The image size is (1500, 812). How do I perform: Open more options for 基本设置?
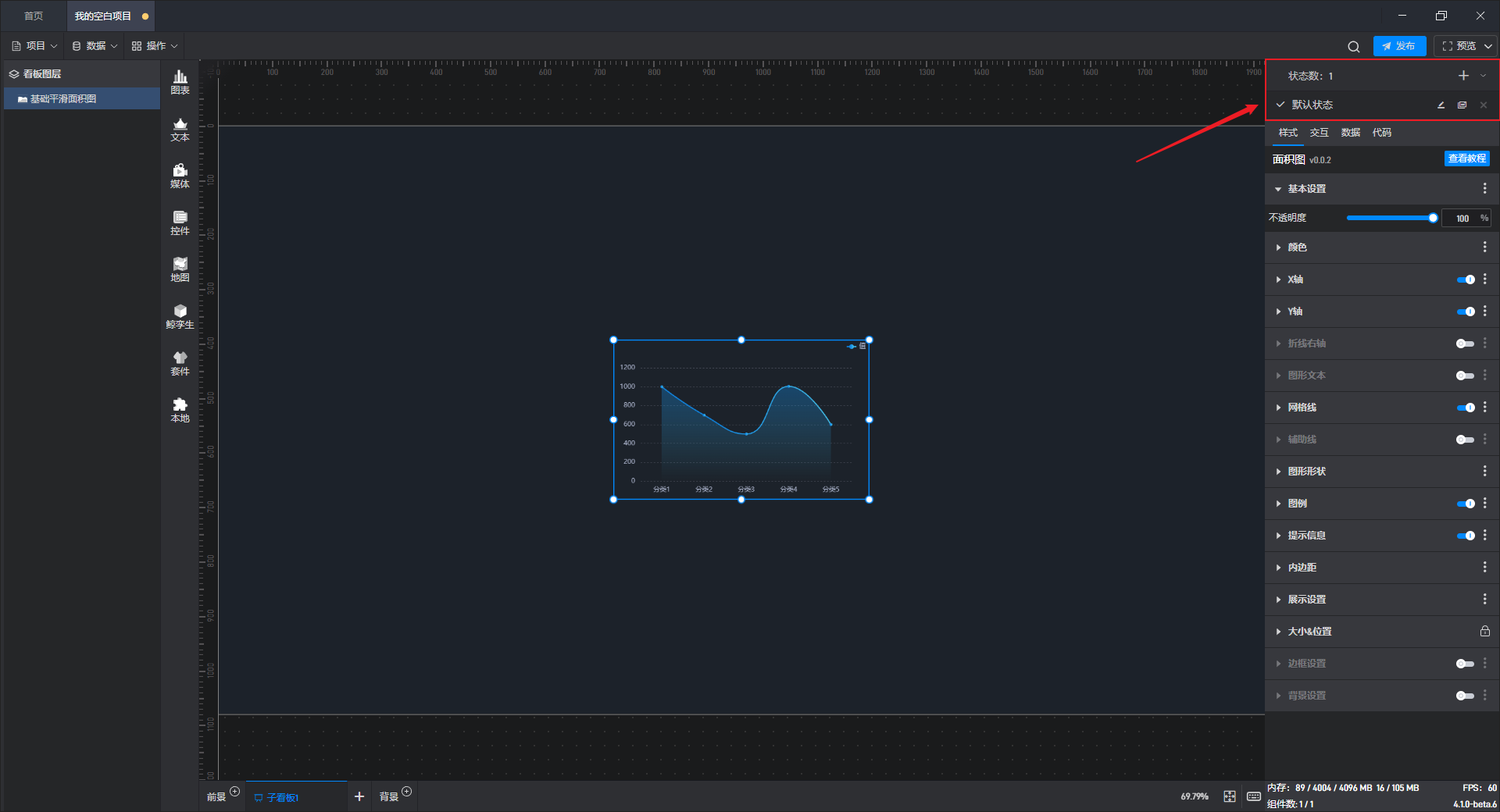(x=1484, y=189)
